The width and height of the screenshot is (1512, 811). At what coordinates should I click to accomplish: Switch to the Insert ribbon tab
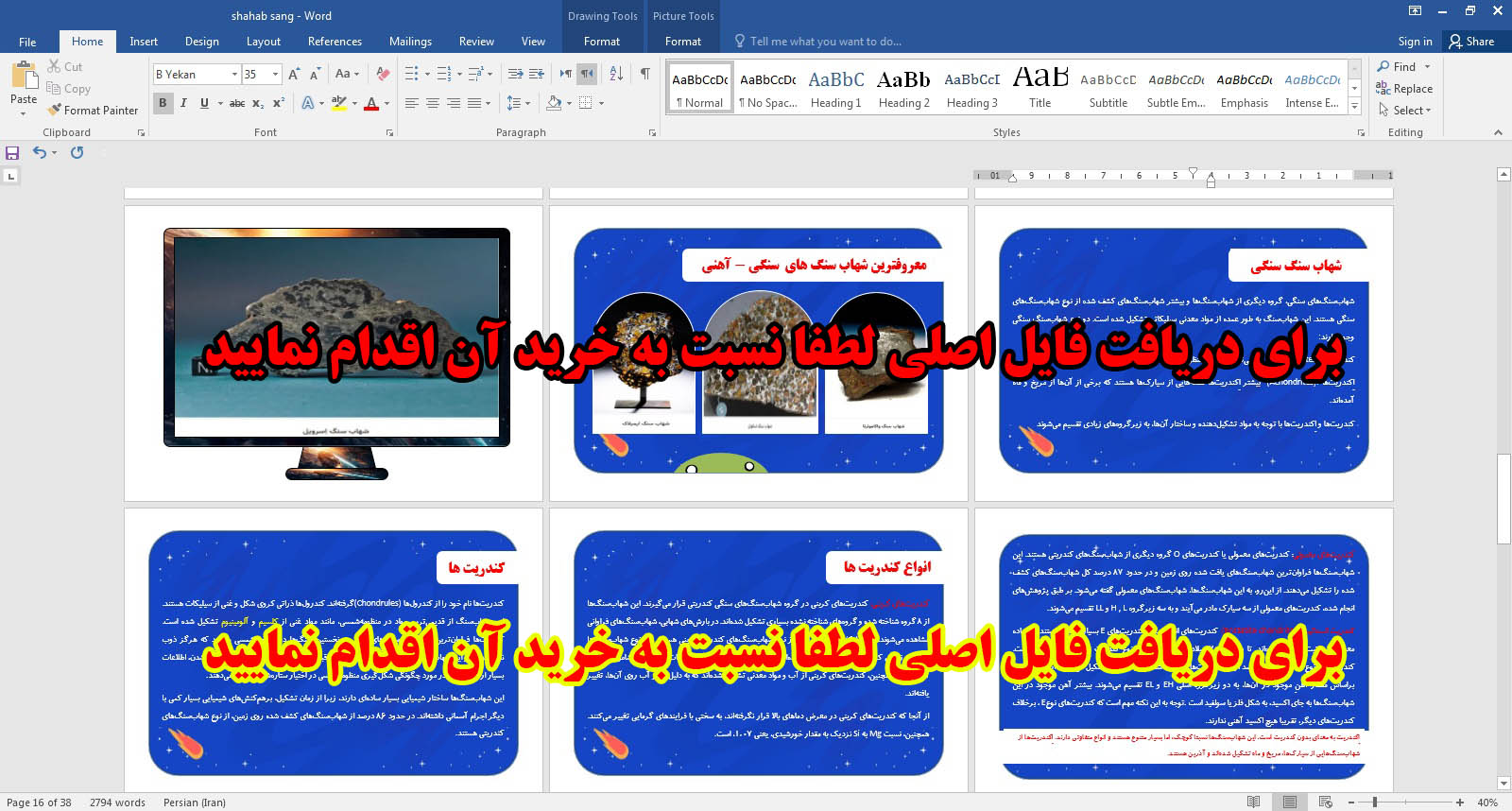pos(144,42)
